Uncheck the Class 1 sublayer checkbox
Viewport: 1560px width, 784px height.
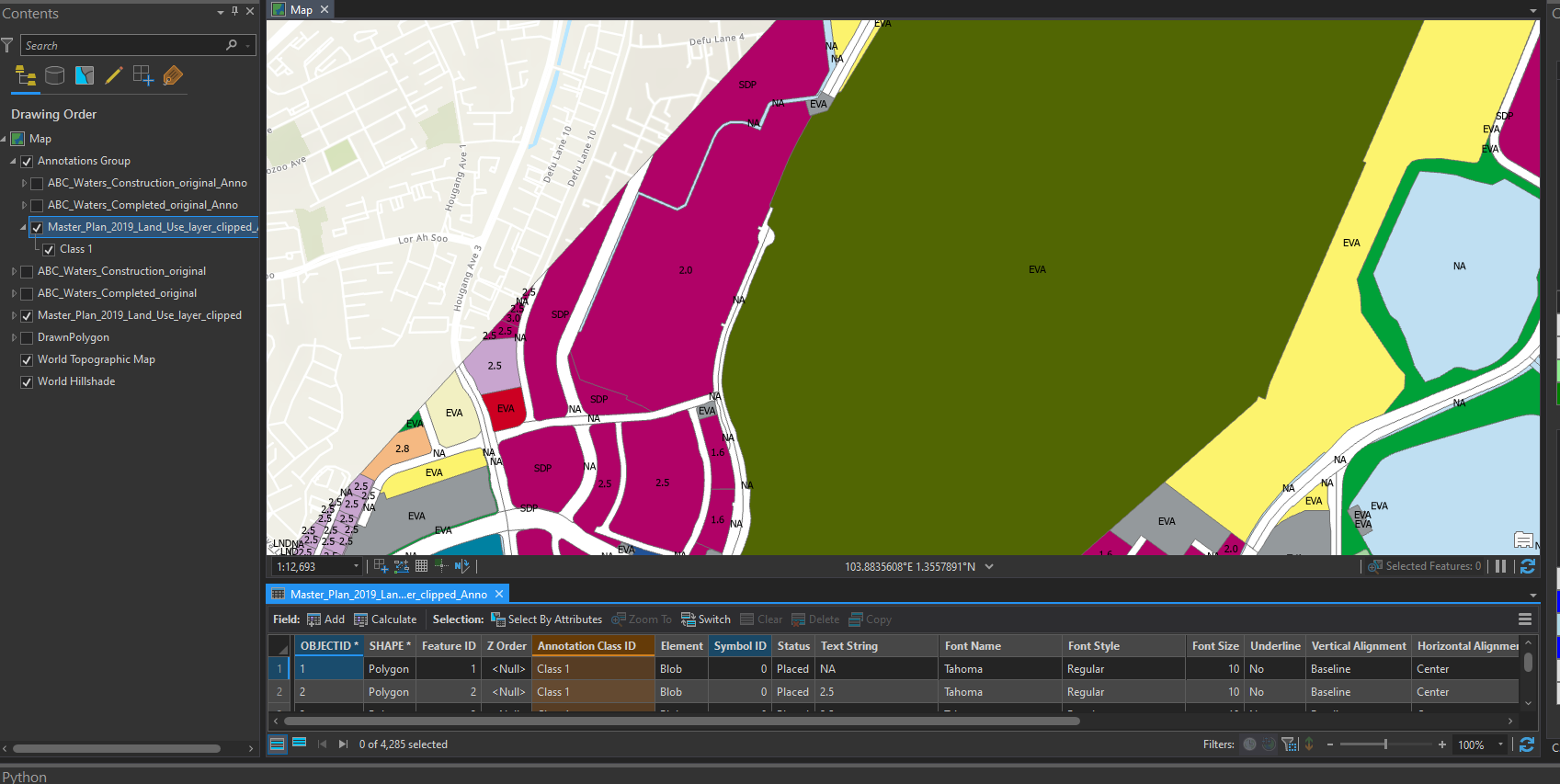pyautogui.click(x=49, y=250)
